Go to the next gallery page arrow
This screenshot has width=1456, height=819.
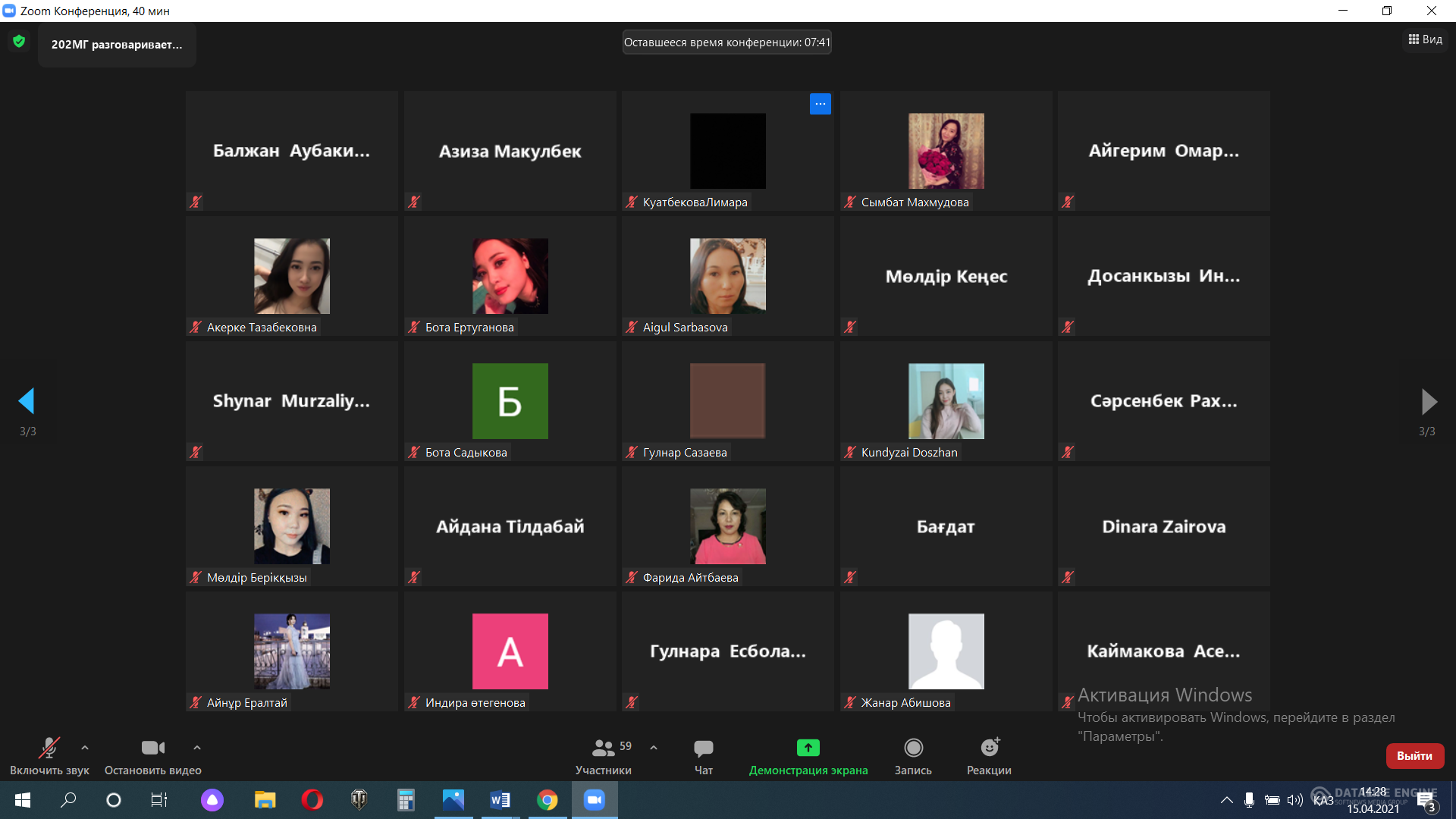click(x=1429, y=402)
